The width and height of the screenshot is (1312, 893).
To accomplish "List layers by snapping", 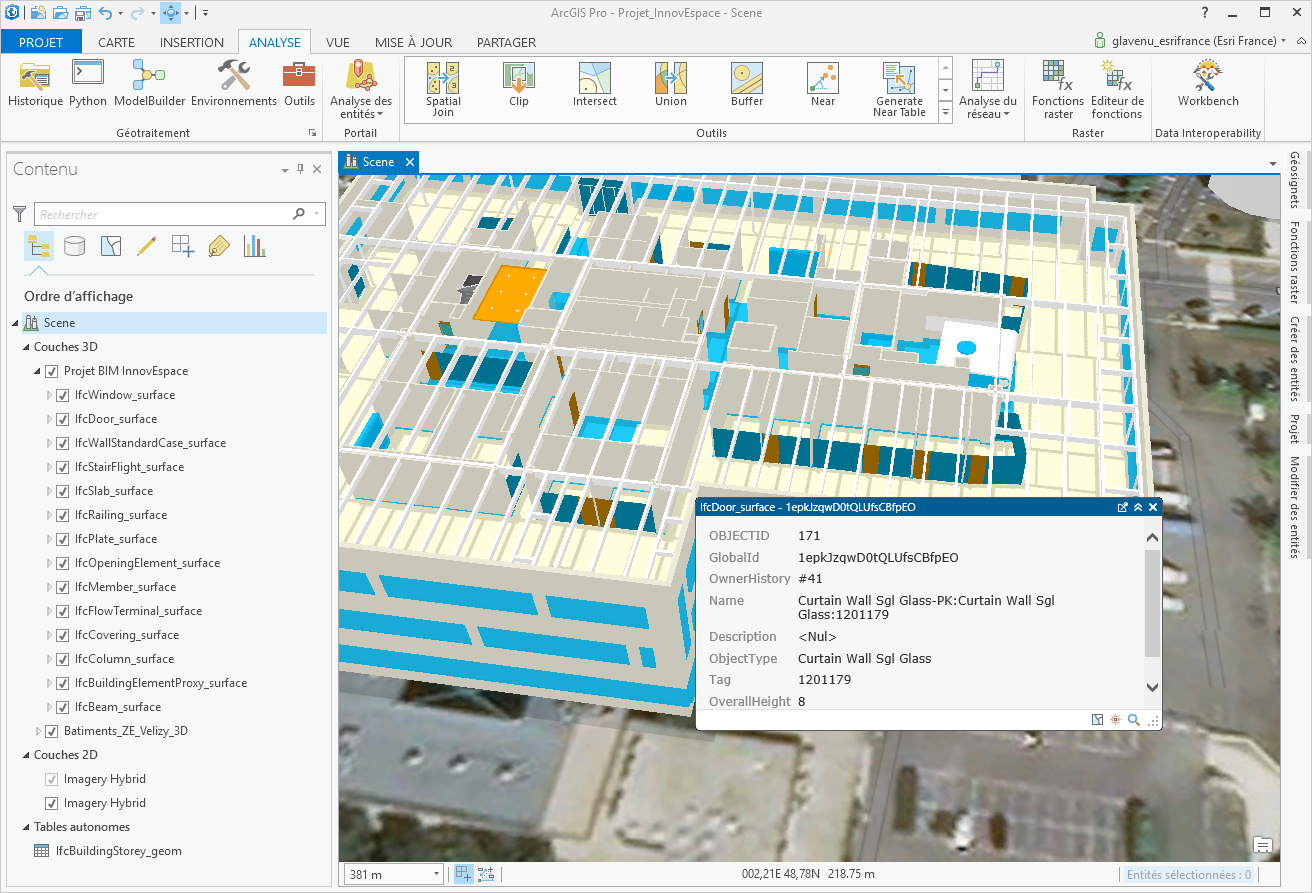I will pyautogui.click(x=183, y=246).
